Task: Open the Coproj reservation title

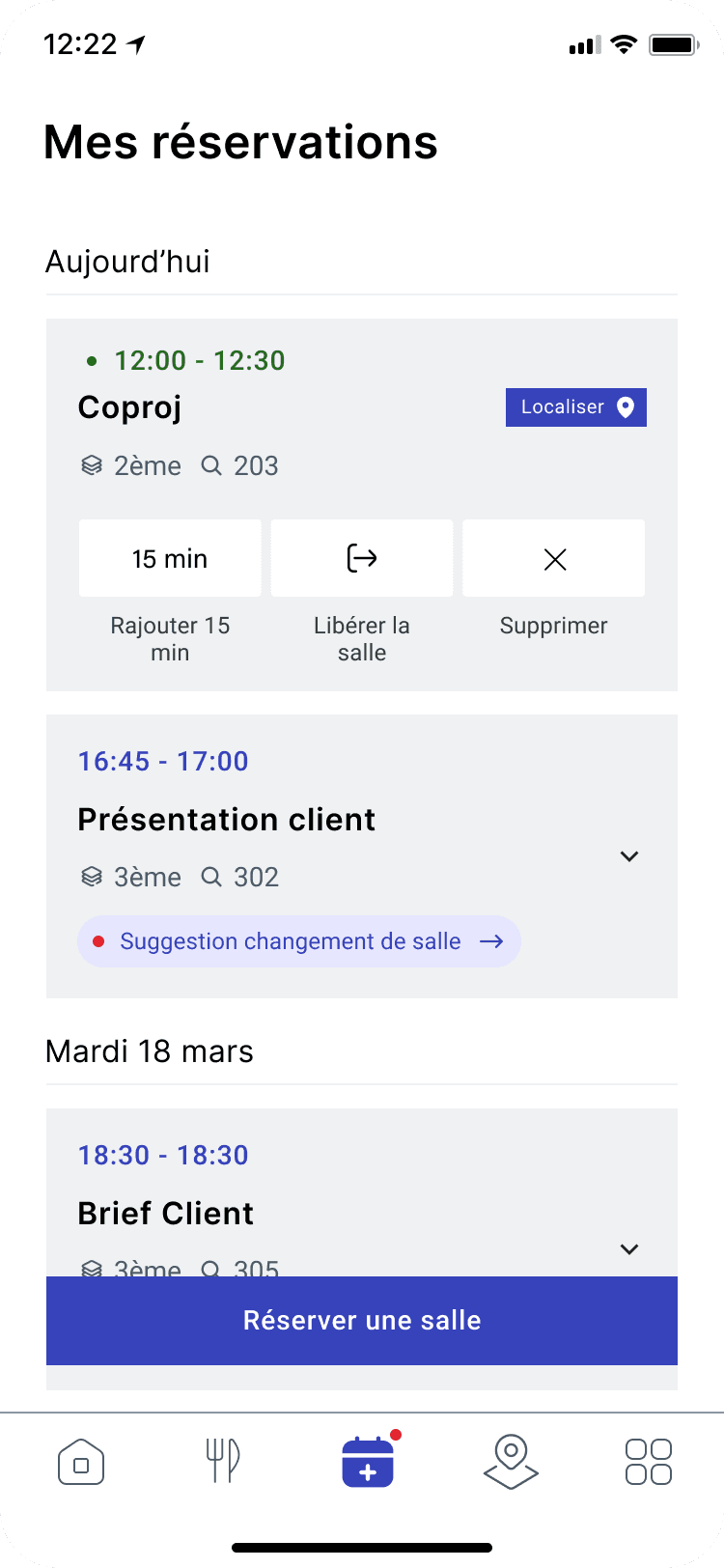Action: (x=129, y=407)
